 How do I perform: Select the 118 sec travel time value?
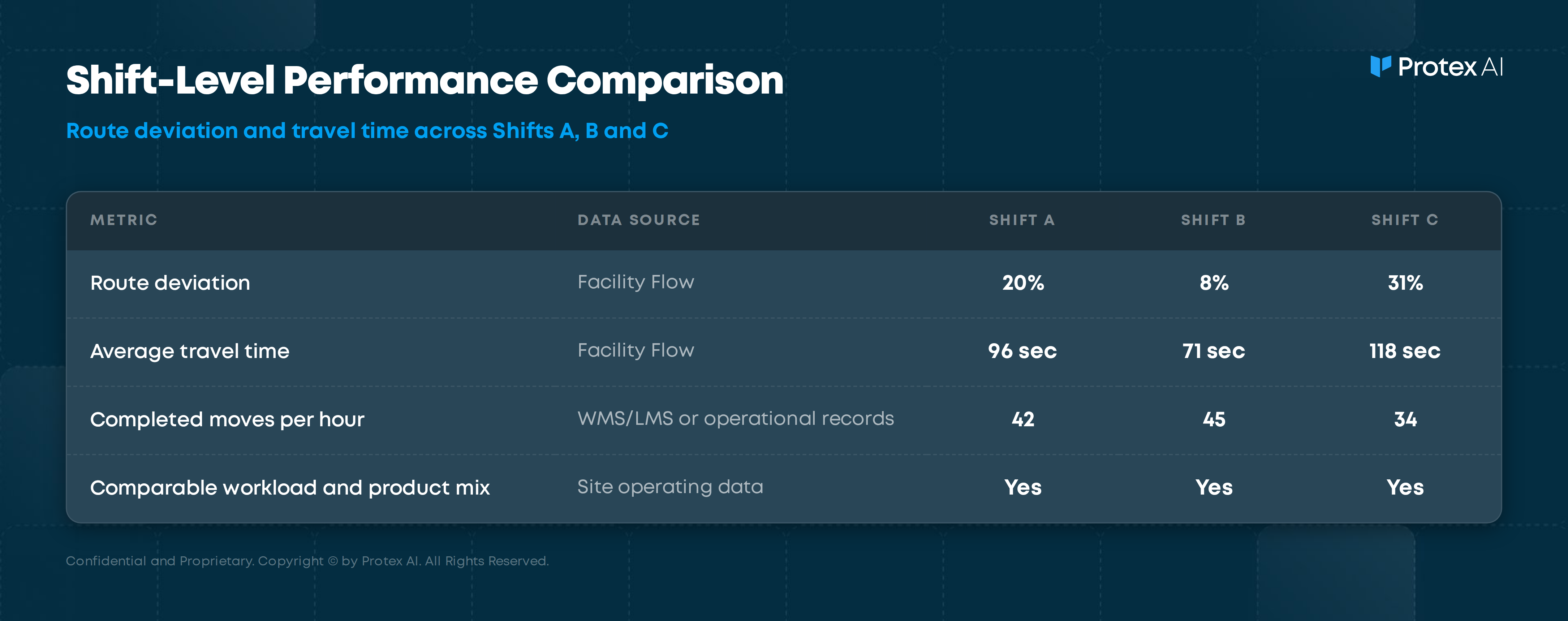pos(1405,351)
